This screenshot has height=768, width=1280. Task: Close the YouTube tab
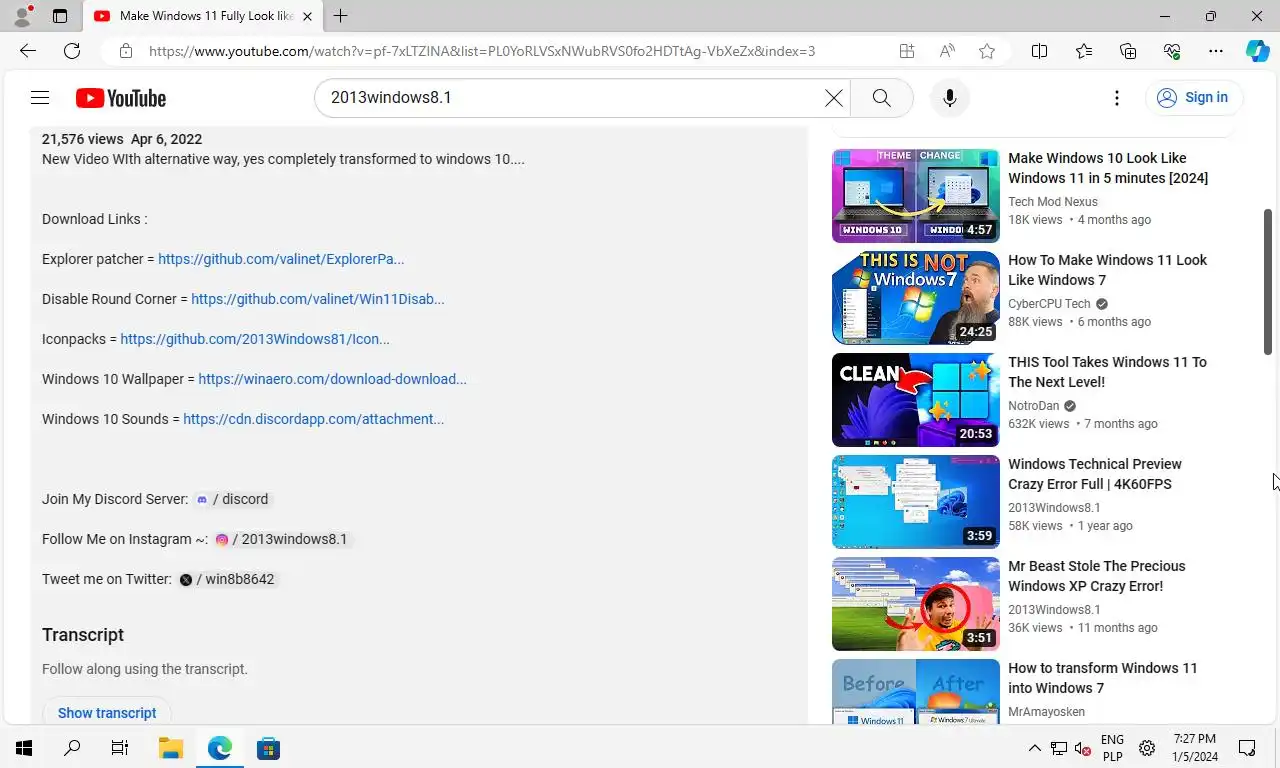pos(307,16)
